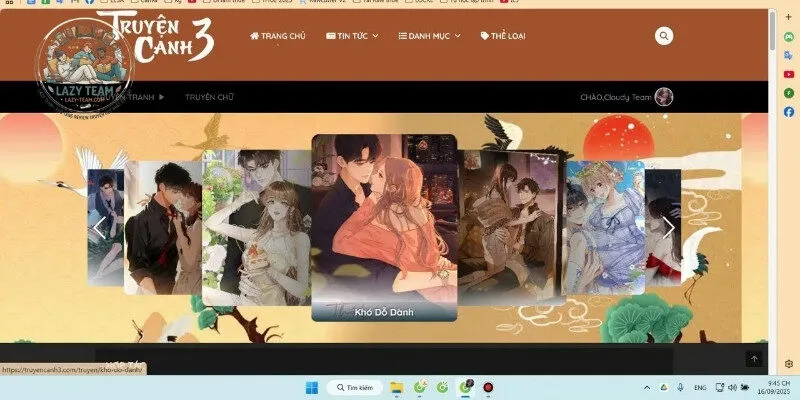Go to next slide in carousel
Image resolution: width=800 pixels, height=400 pixels.
[668, 228]
